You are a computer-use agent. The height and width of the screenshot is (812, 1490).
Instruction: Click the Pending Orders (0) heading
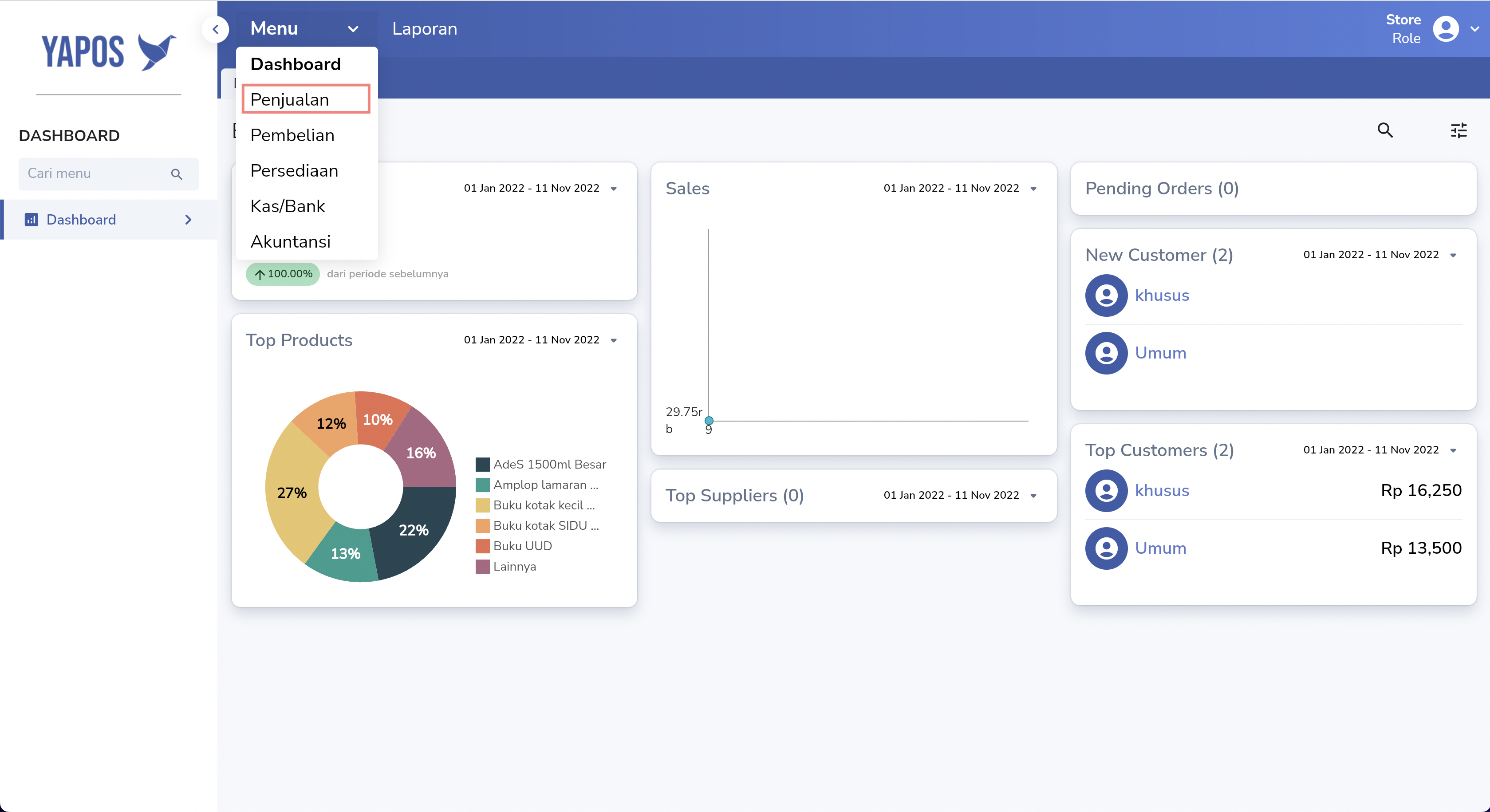[x=1162, y=189]
